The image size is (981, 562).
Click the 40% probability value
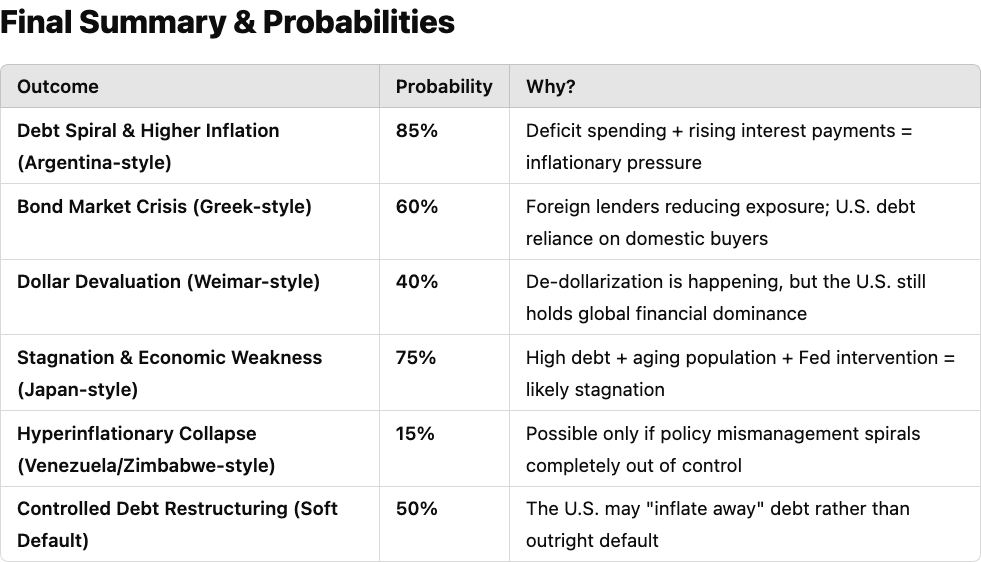coord(417,282)
